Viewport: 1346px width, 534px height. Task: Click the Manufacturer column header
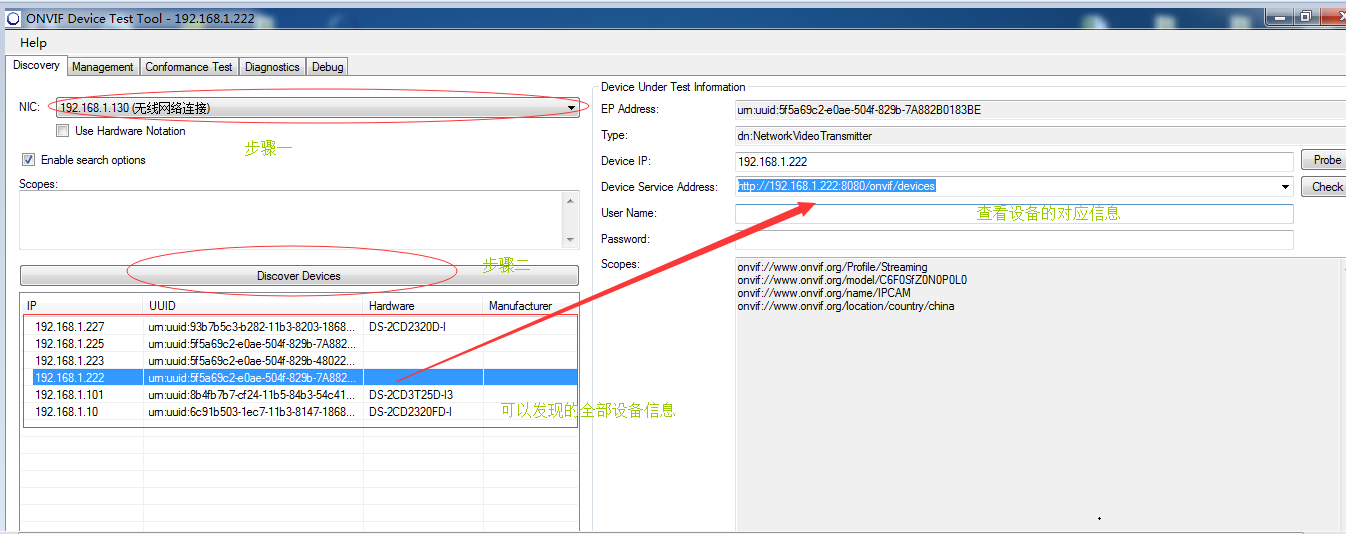point(530,306)
